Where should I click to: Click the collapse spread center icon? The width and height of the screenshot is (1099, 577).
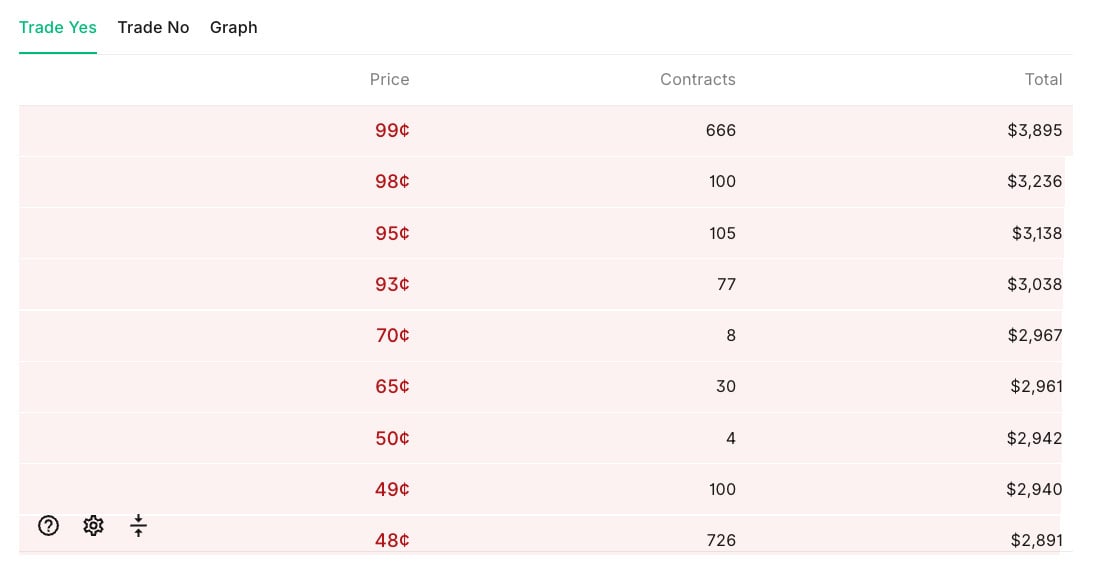click(138, 525)
